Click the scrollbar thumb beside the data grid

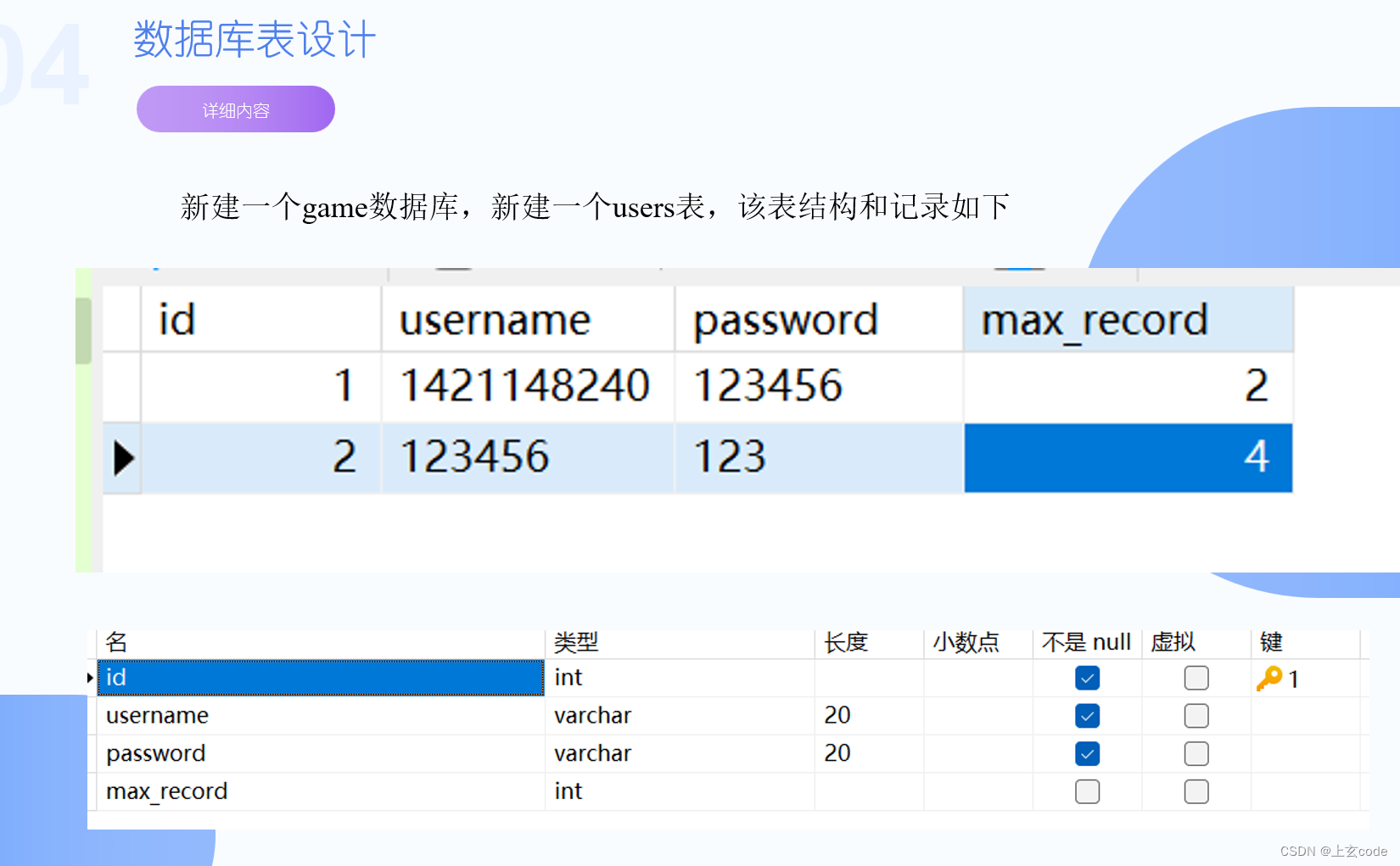pos(83,331)
